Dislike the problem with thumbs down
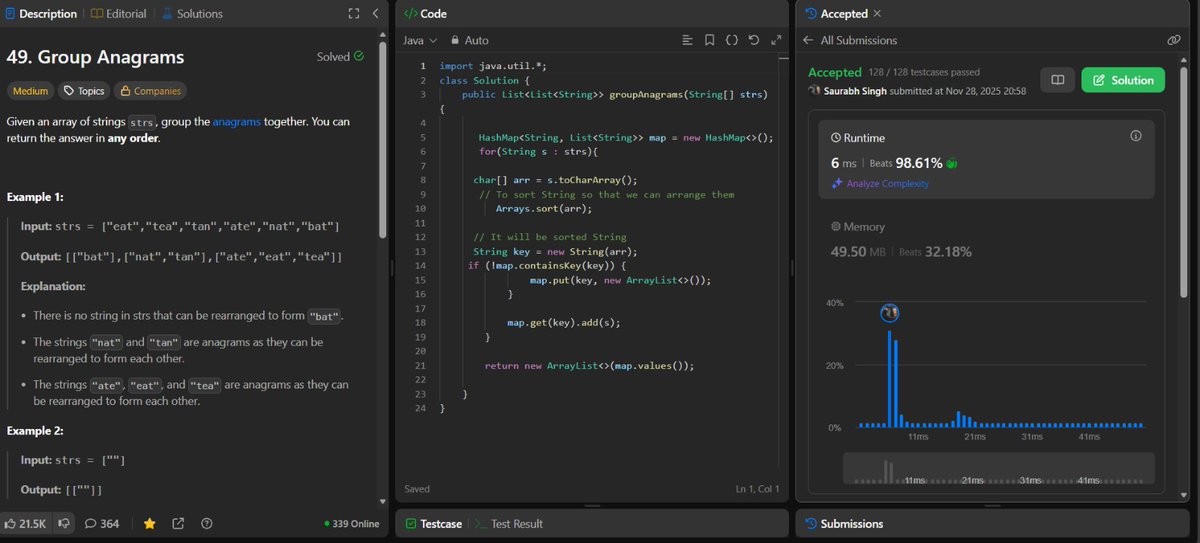The image size is (1200, 543). (62, 523)
